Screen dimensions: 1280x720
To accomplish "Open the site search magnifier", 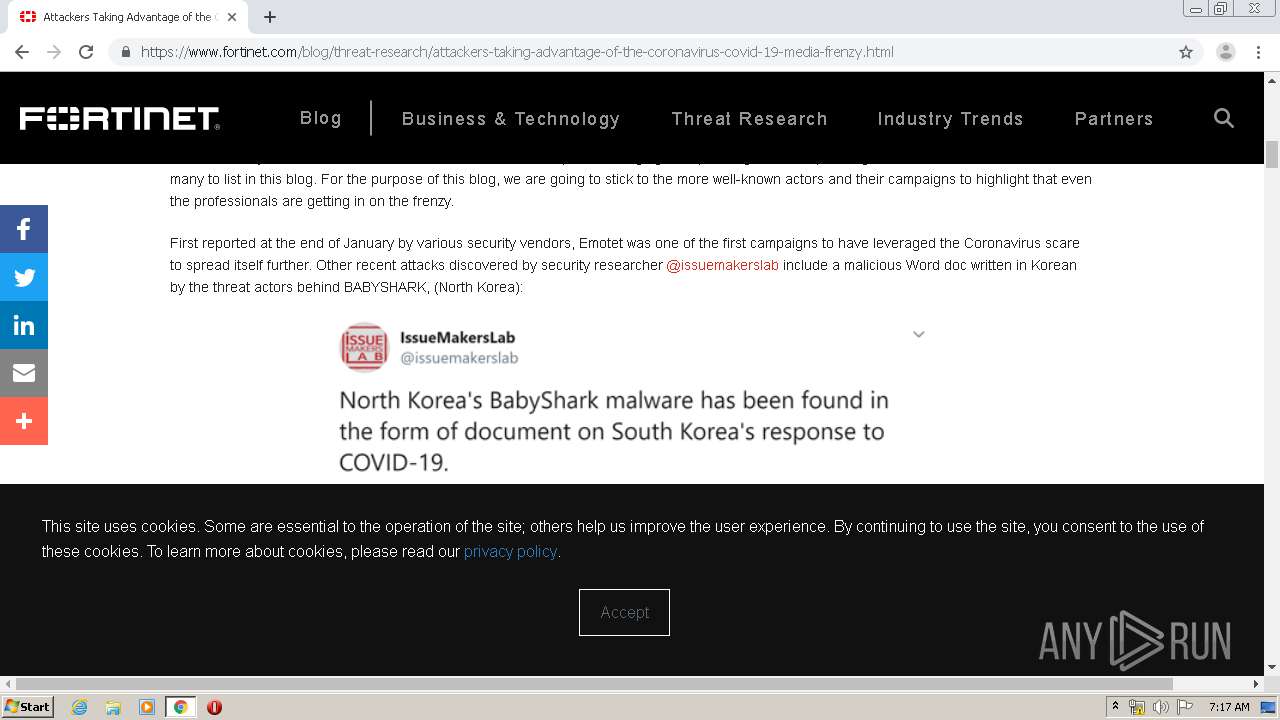I will tap(1224, 118).
